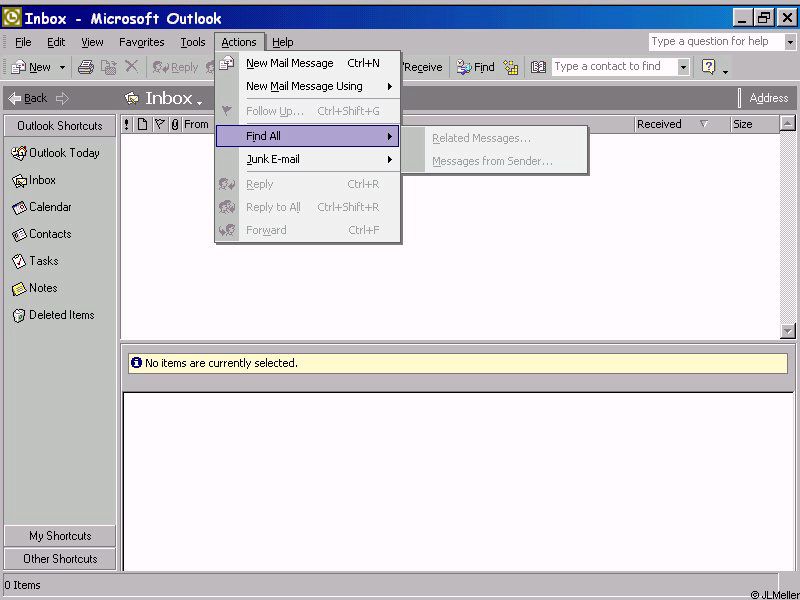The height and width of the screenshot is (600, 800).
Task: Click the Move to Folder toolbar icon
Action: pos(109,67)
